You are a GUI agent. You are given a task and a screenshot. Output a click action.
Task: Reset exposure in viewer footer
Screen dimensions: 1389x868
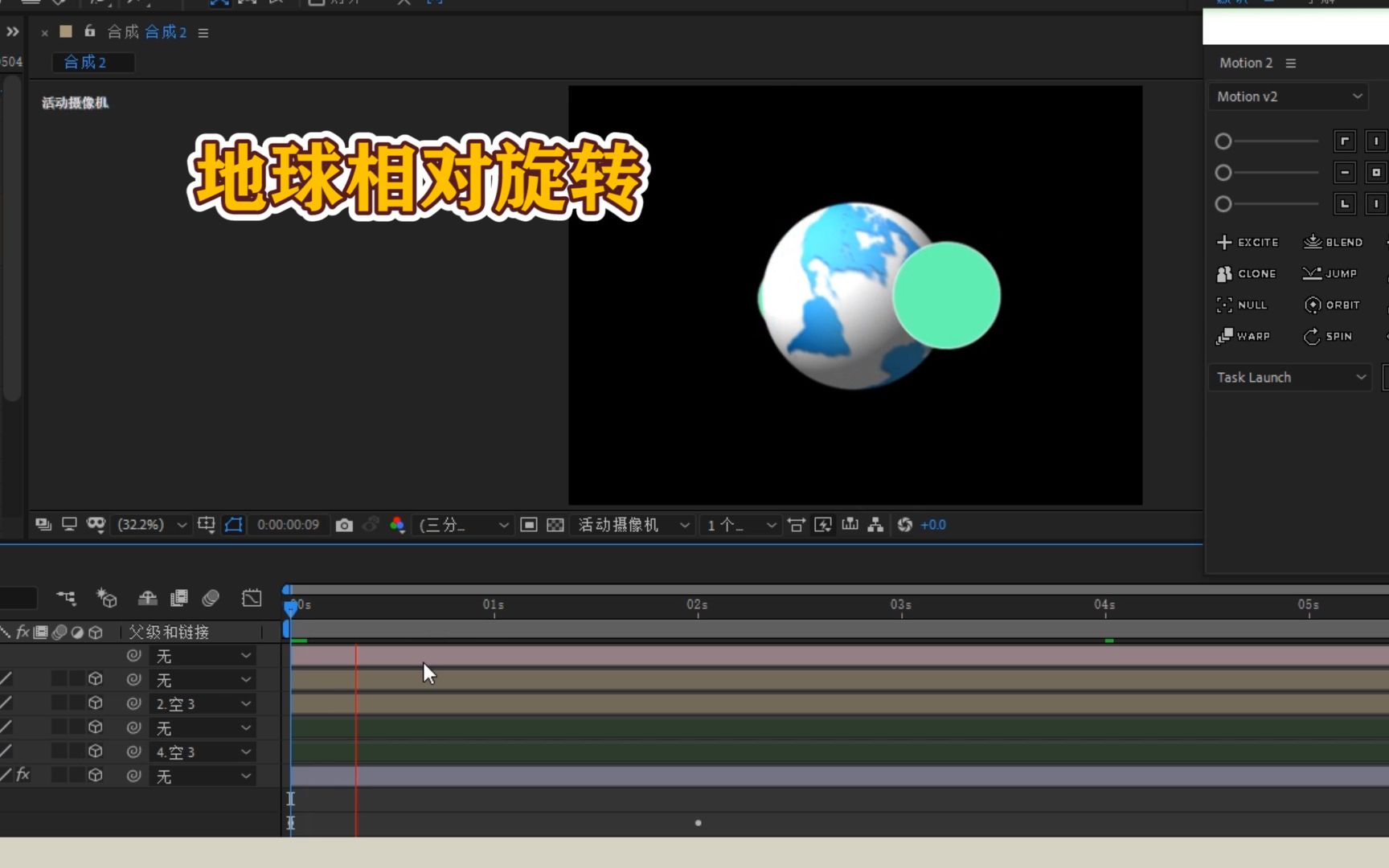pos(905,525)
